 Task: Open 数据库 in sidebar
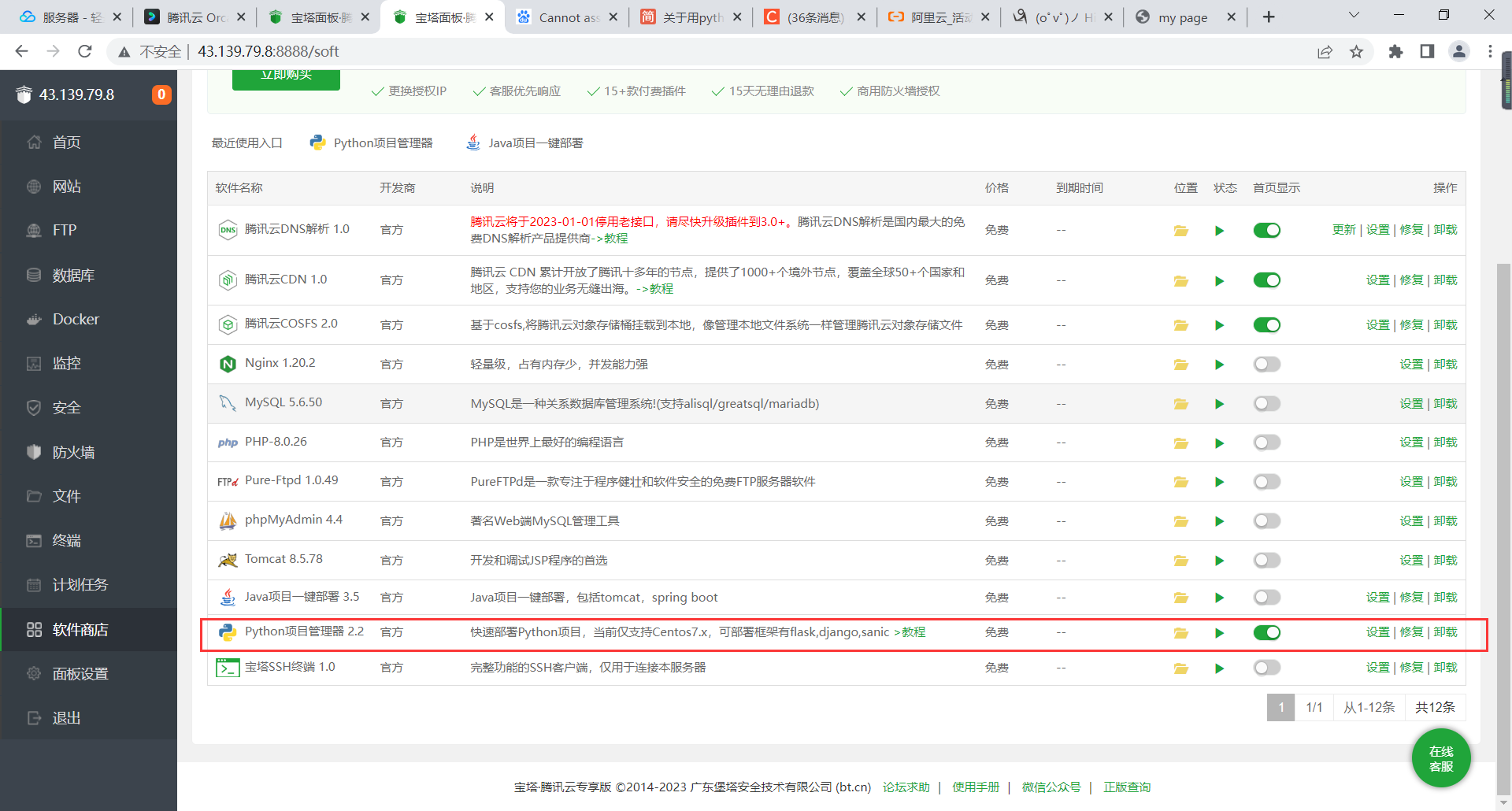(x=73, y=276)
